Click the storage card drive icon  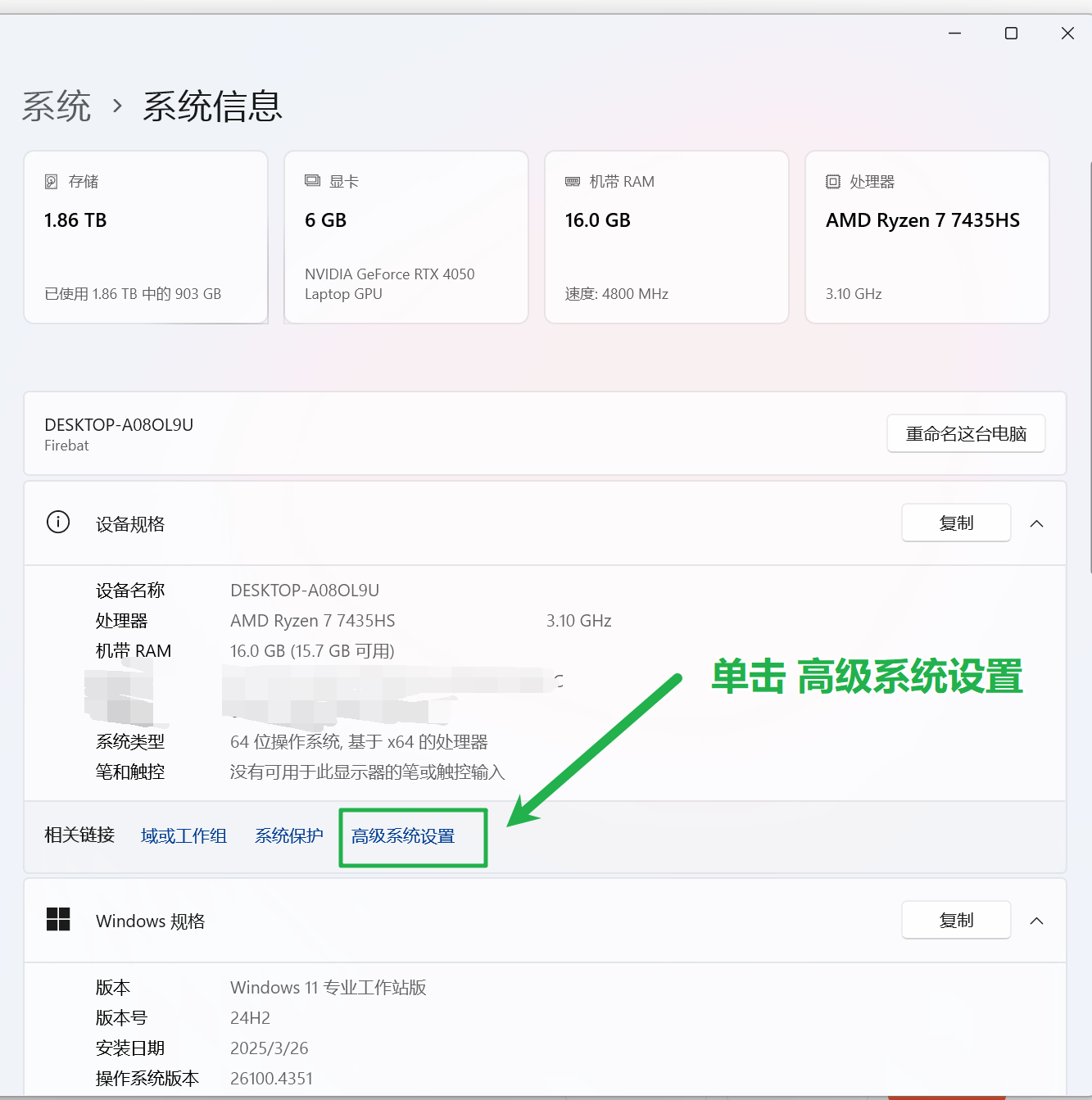click(51, 181)
